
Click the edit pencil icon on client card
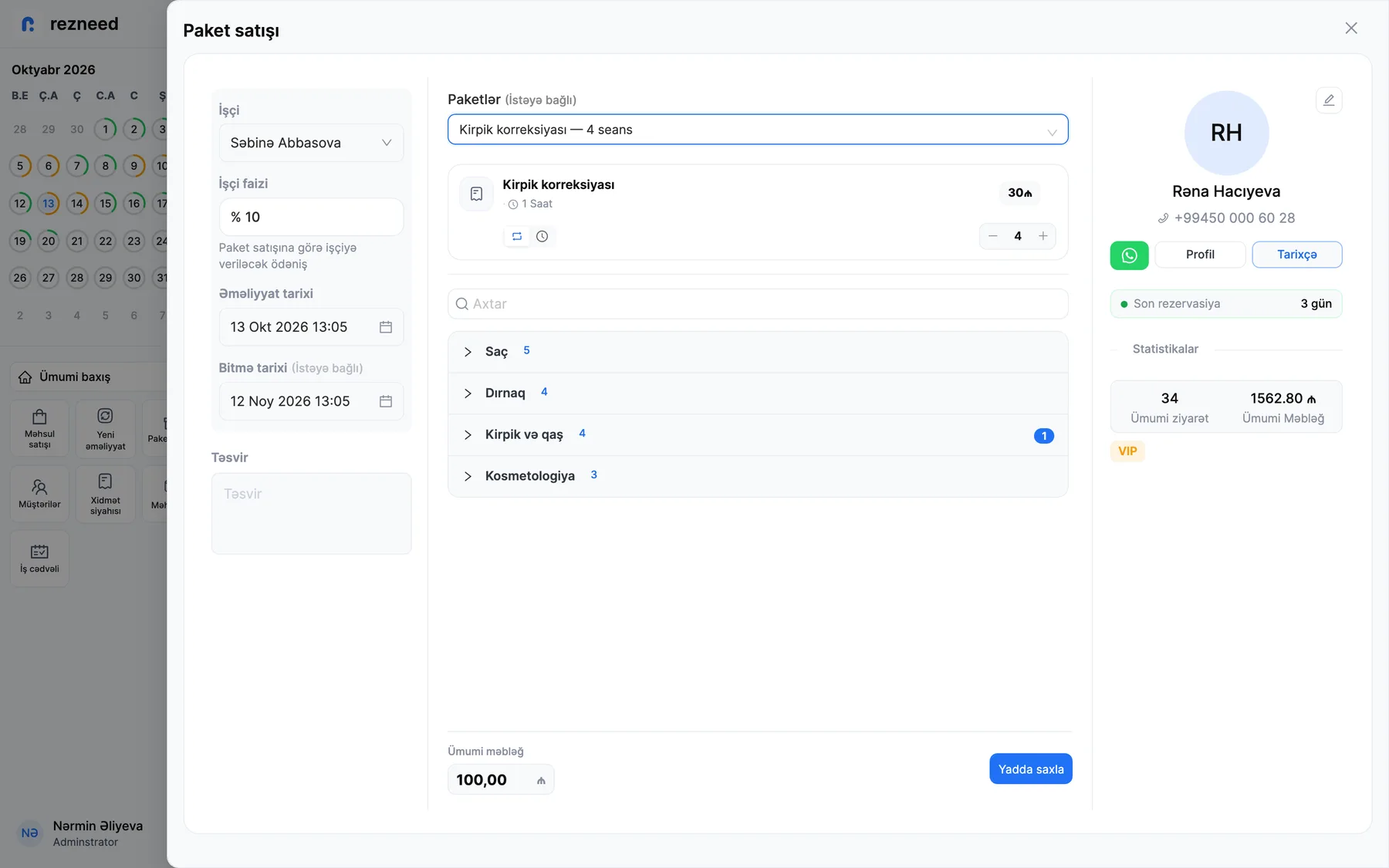1329,100
